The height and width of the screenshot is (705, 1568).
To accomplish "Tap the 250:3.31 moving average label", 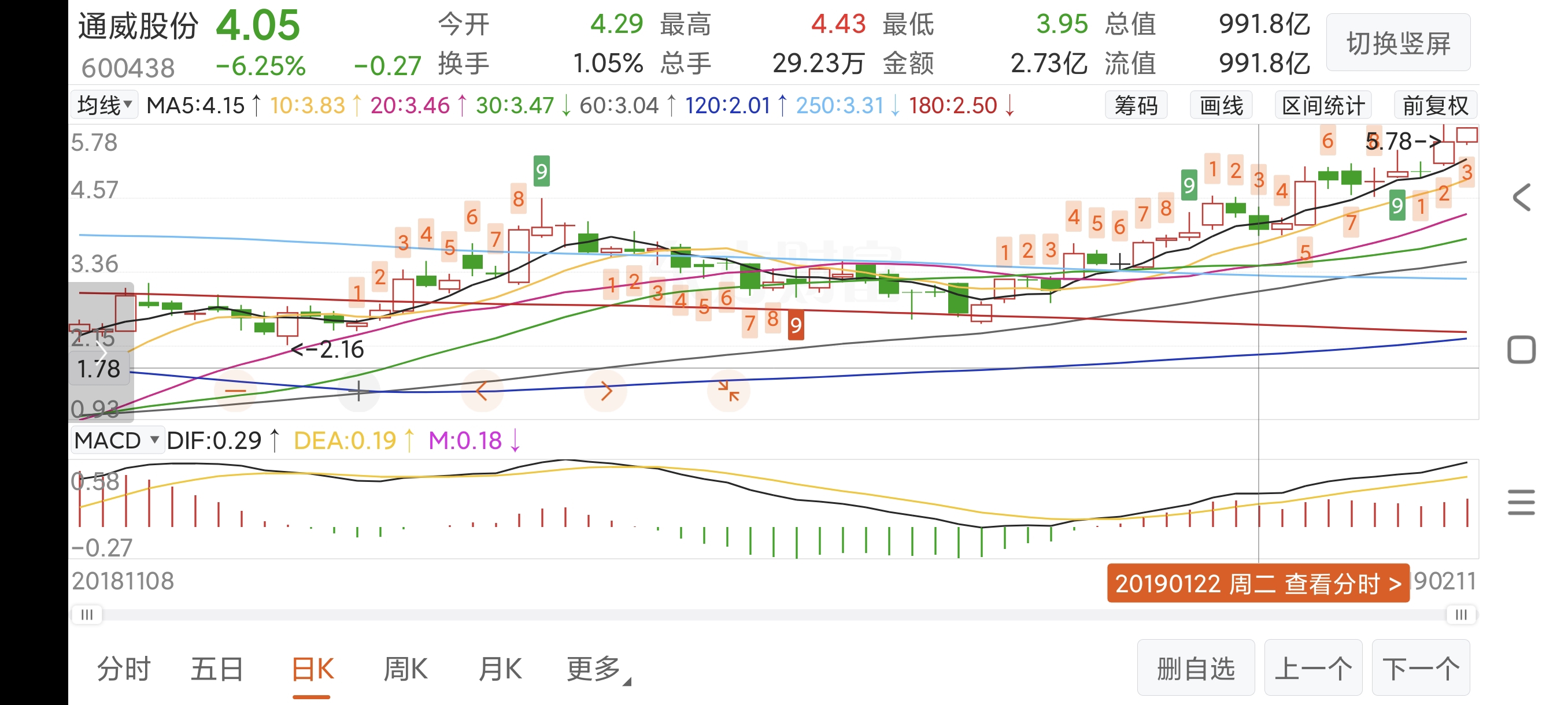I will pos(849,105).
